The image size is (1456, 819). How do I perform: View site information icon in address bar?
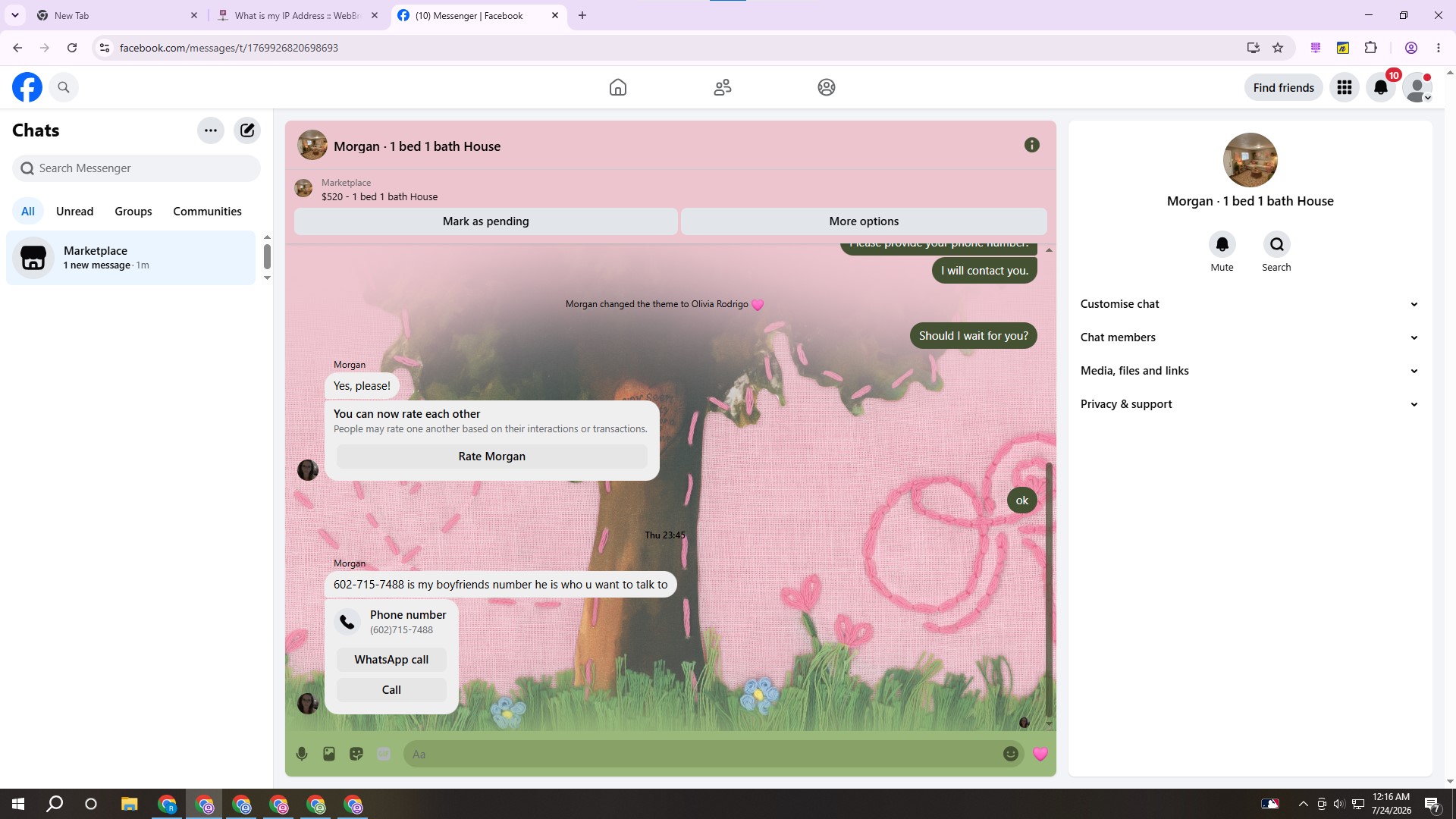coord(105,48)
